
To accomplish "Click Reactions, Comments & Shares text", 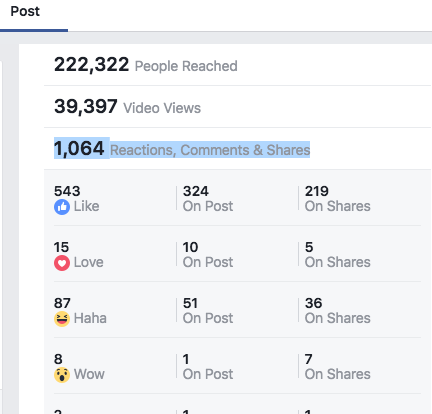I will pos(210,150).
